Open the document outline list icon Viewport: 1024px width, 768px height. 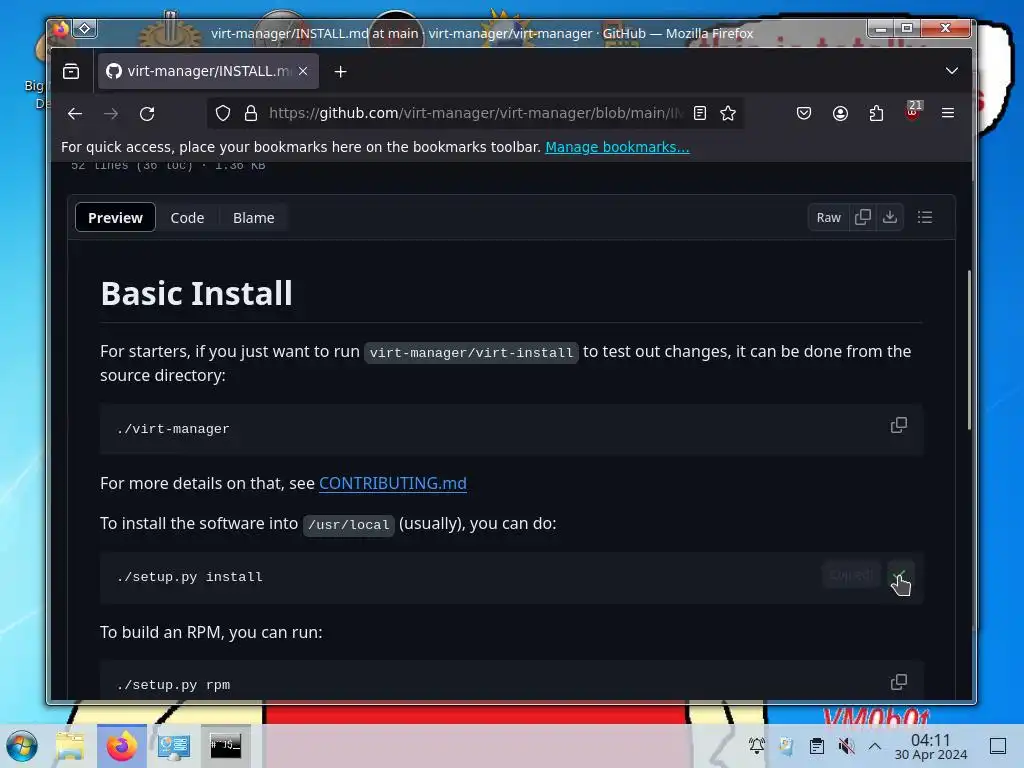tap(925, 217)
